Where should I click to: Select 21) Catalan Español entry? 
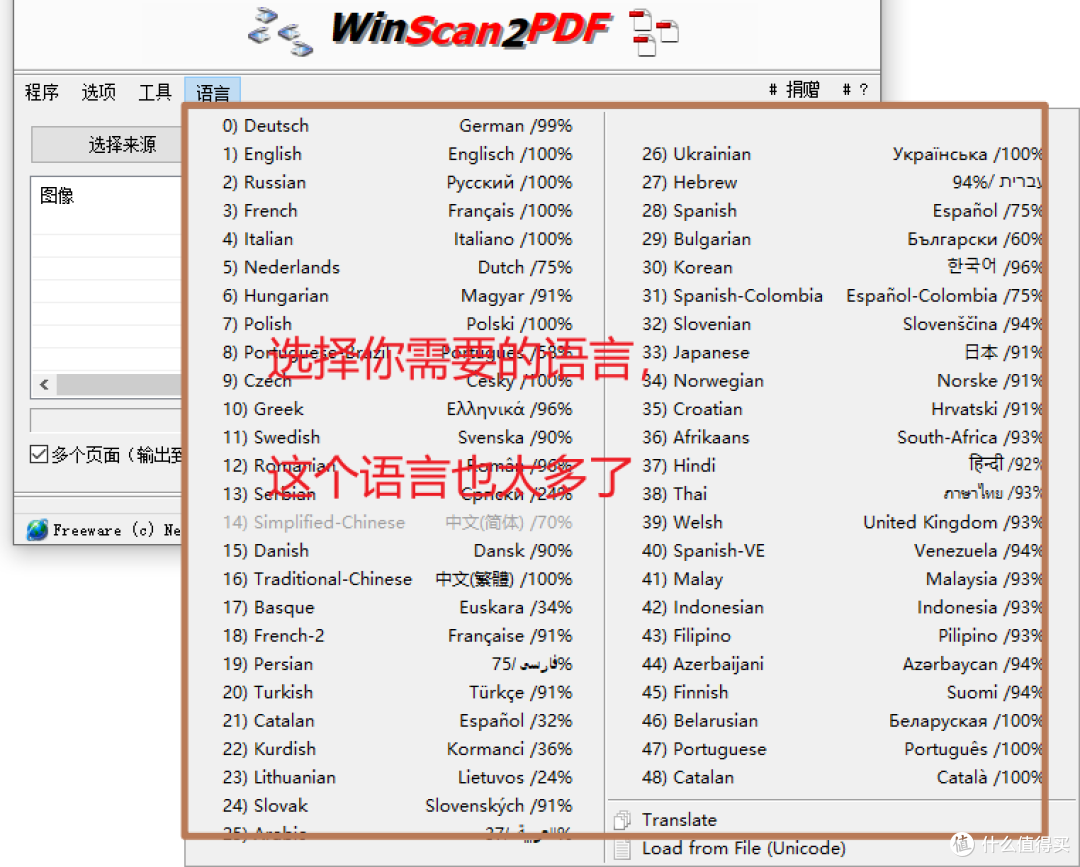(x=397, y=720)
